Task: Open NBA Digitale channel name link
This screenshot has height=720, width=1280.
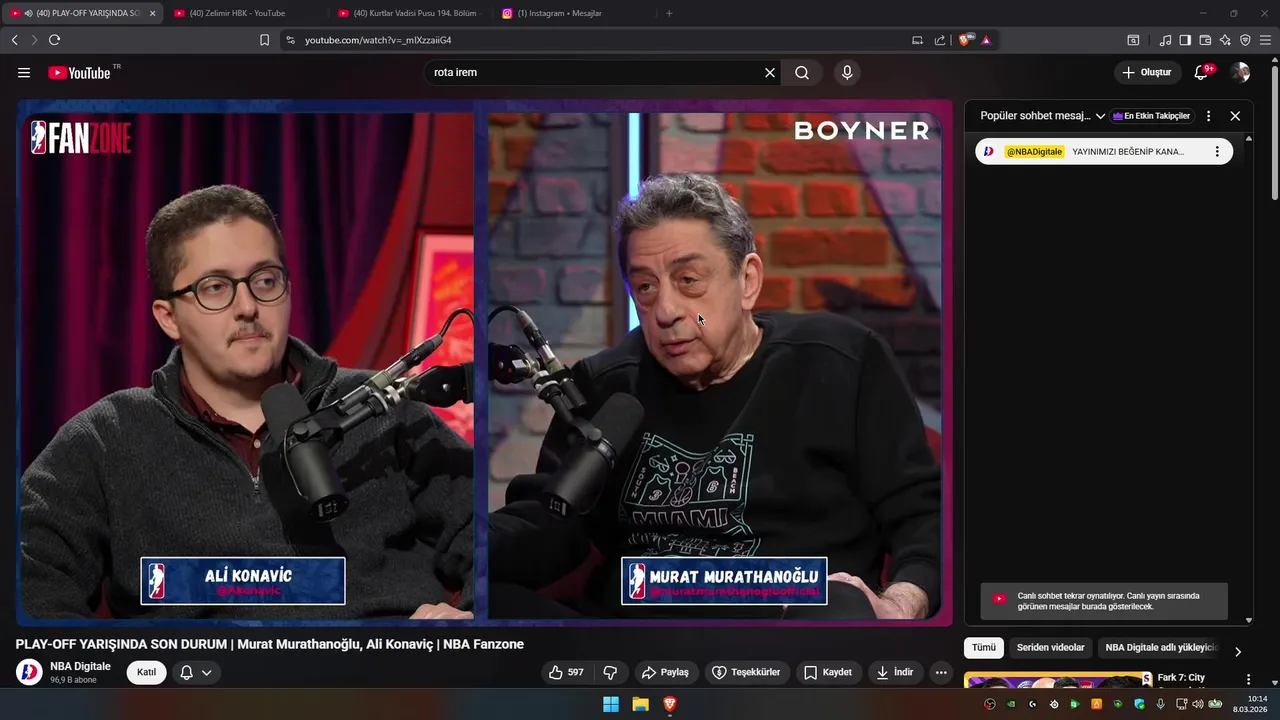Action: [80, 666]
